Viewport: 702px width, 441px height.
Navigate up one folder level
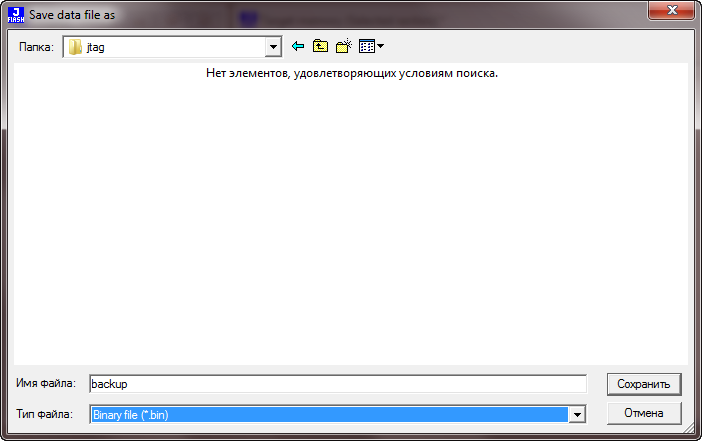tap(320, 46)
